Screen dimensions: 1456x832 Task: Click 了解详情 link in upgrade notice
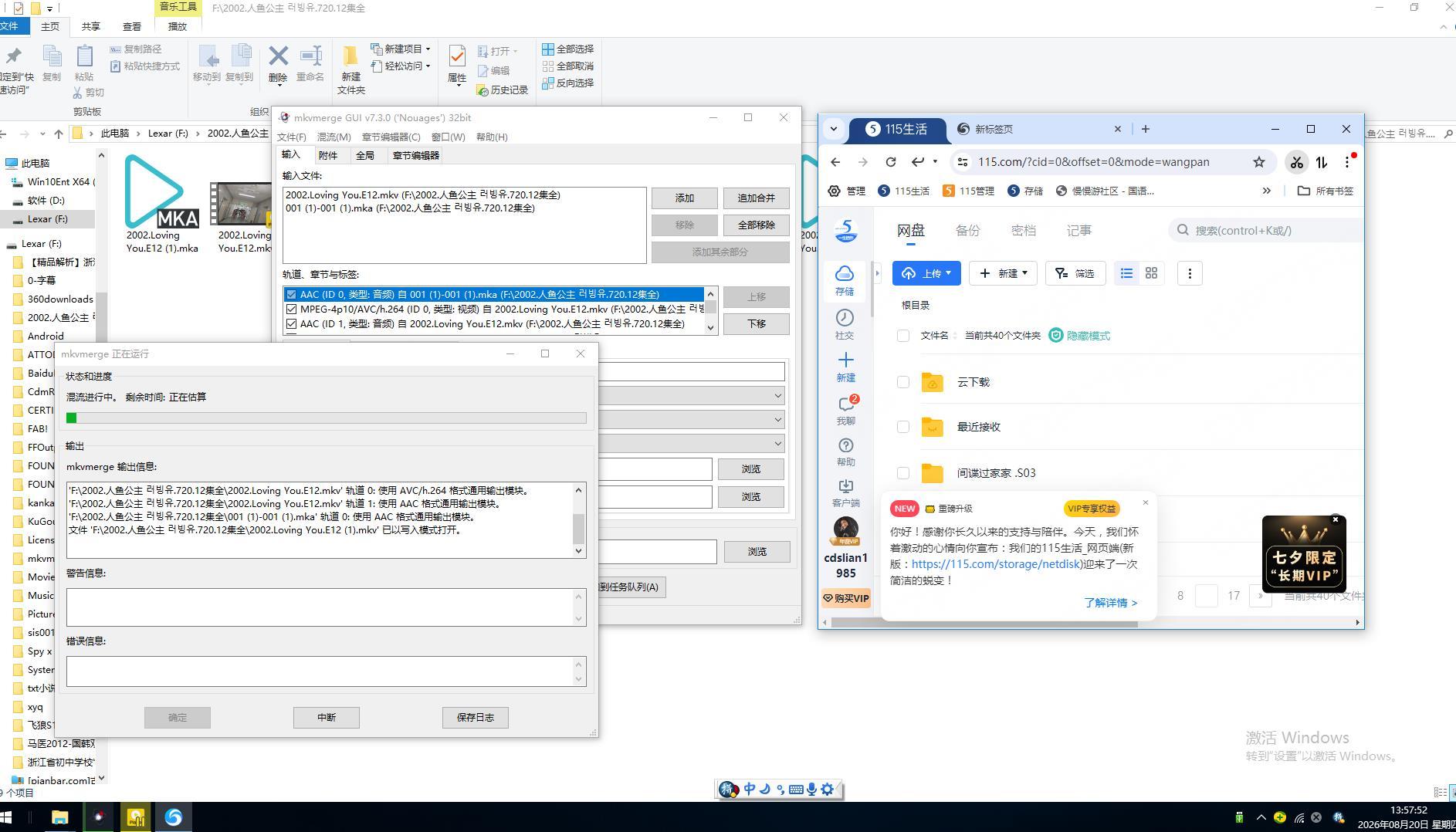click(x=1110, y=603)
